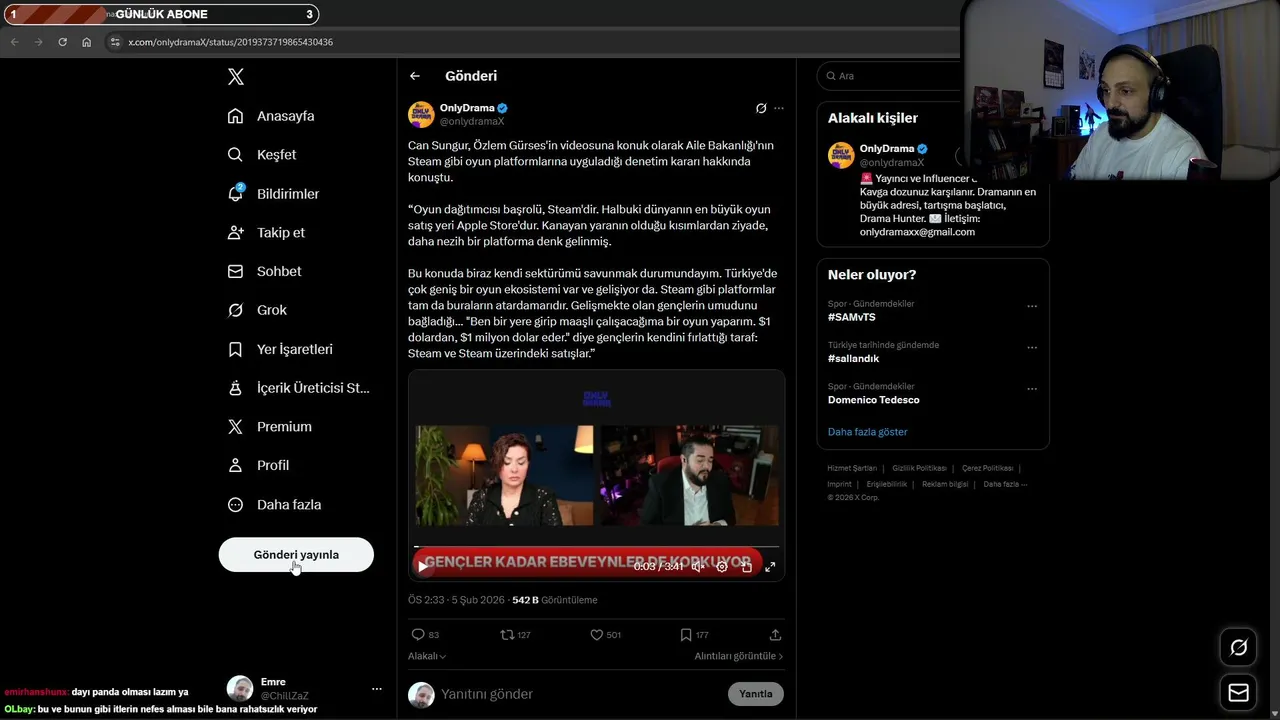Unmute the video sound
The height and width of the screenshot is (720, 1280).
(698, 566)
